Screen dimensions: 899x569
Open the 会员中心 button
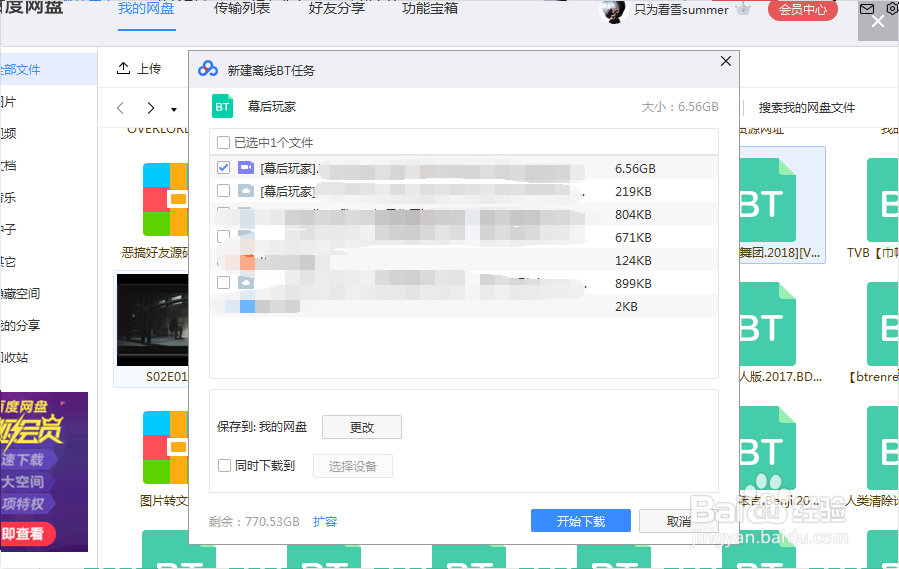(x=803, y=9)
